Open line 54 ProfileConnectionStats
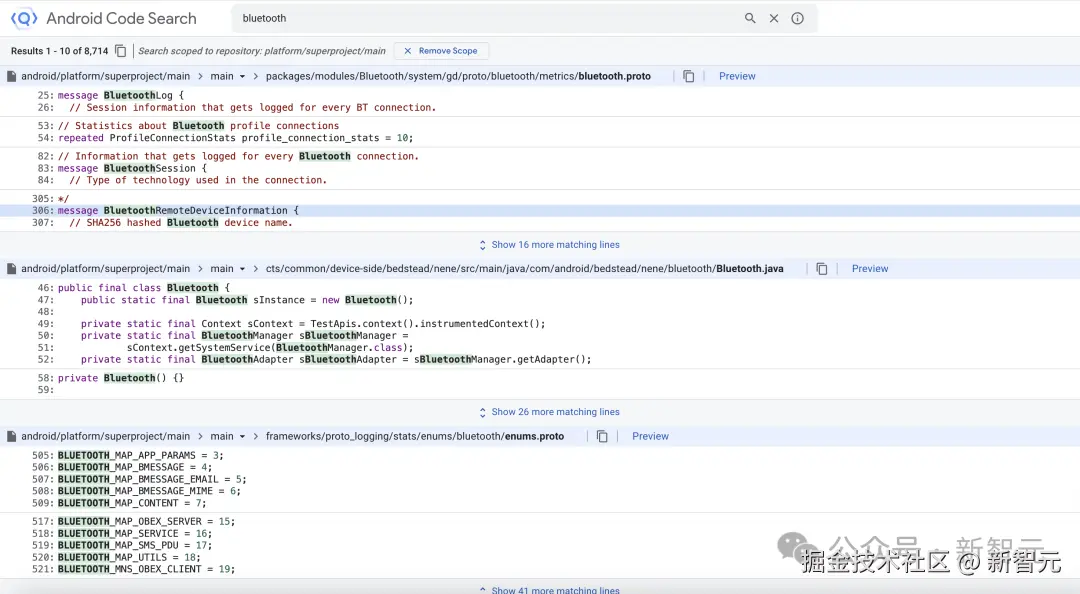The image size is (1080, 594). pyautogui.click(x=236, y=138)
